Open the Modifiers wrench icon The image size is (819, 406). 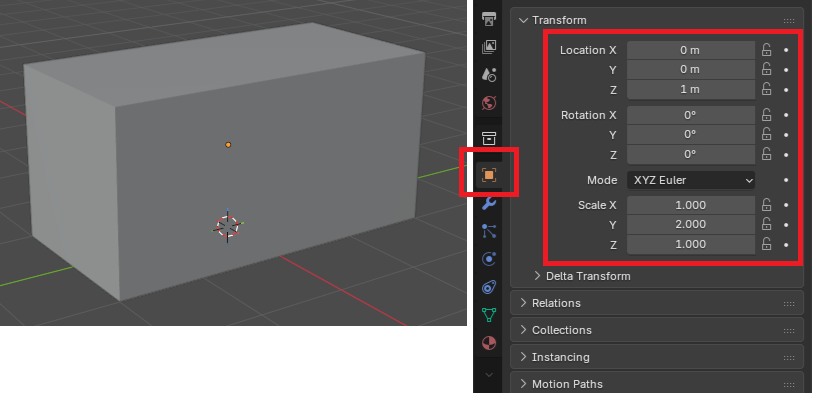point(489,203)
